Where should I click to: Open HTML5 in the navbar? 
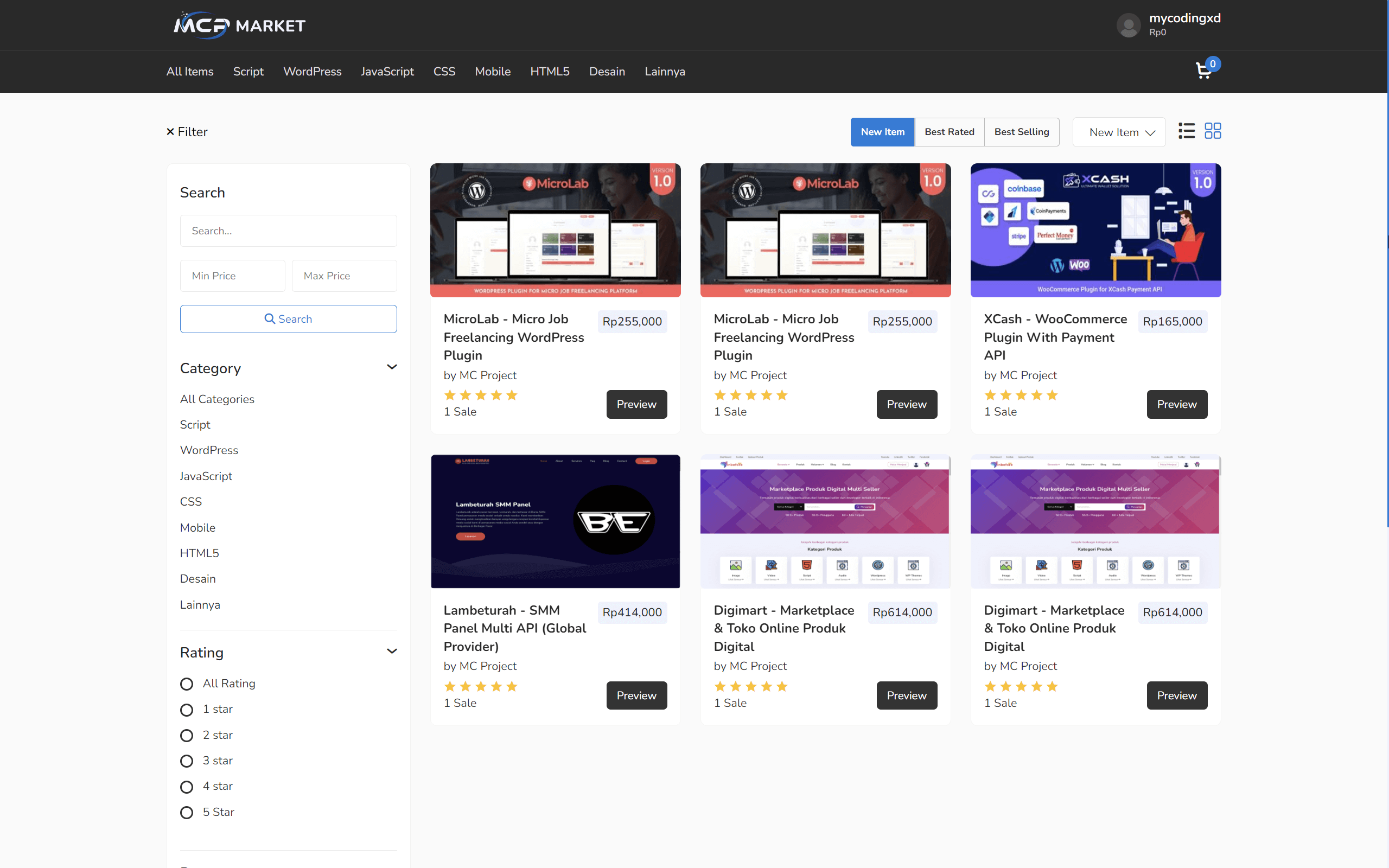pos(549,71)
